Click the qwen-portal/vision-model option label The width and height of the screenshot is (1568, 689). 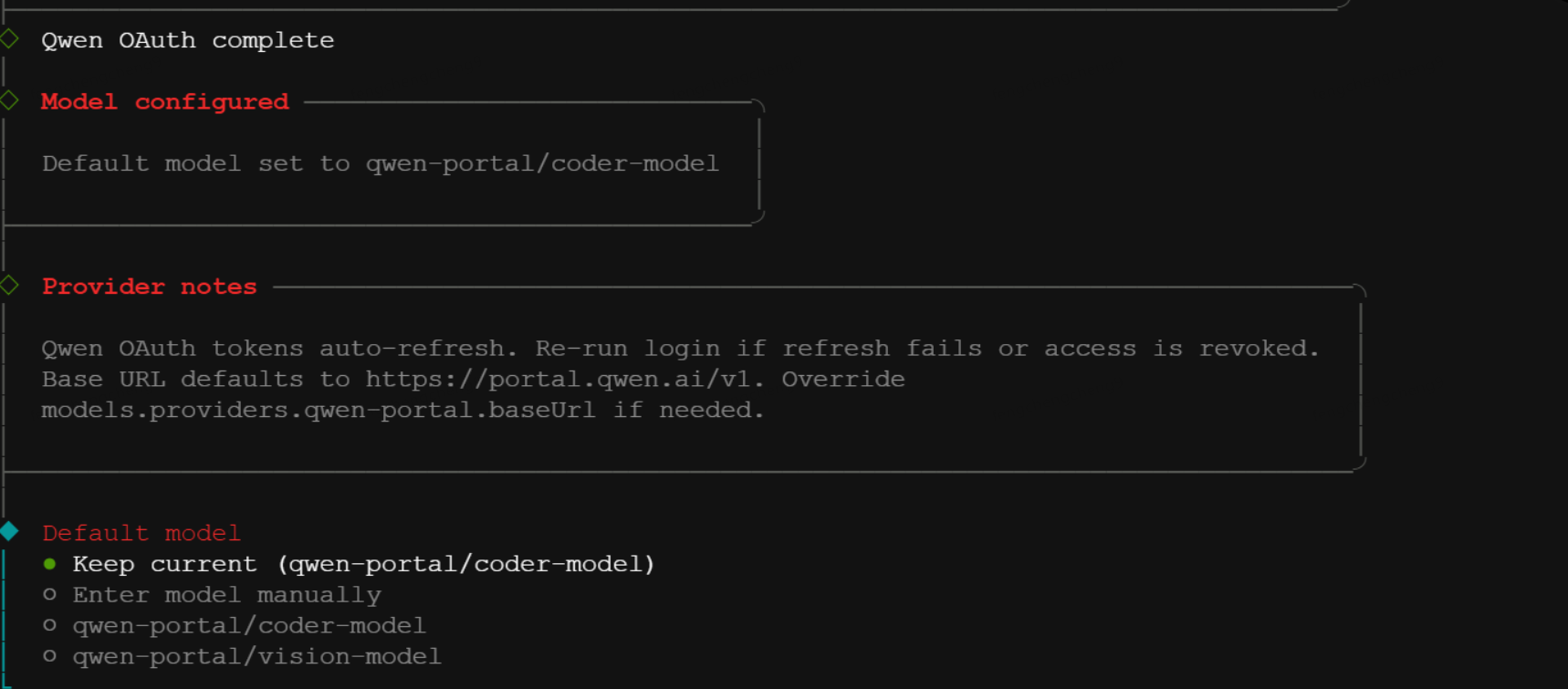(256, 656)
